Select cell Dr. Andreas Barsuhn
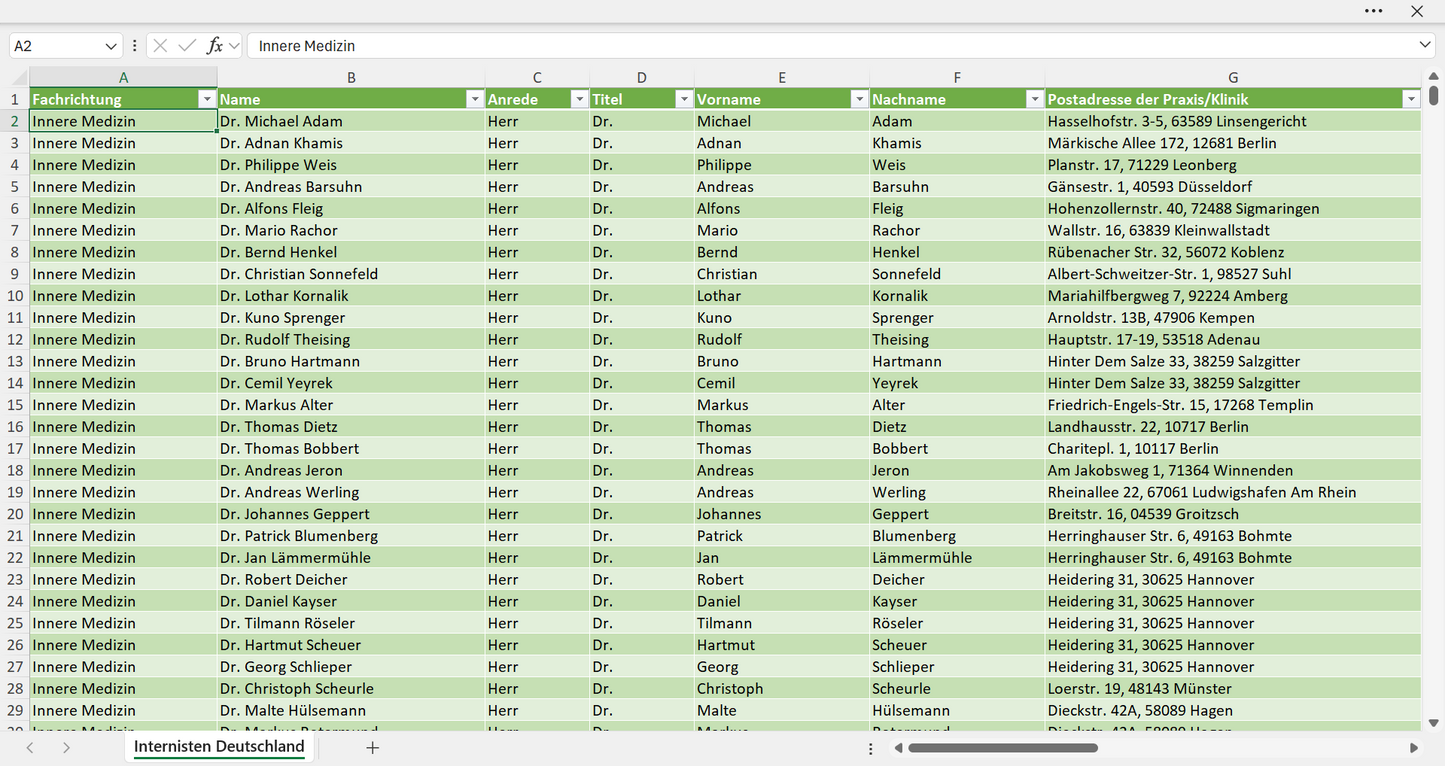 coord(351,187)
